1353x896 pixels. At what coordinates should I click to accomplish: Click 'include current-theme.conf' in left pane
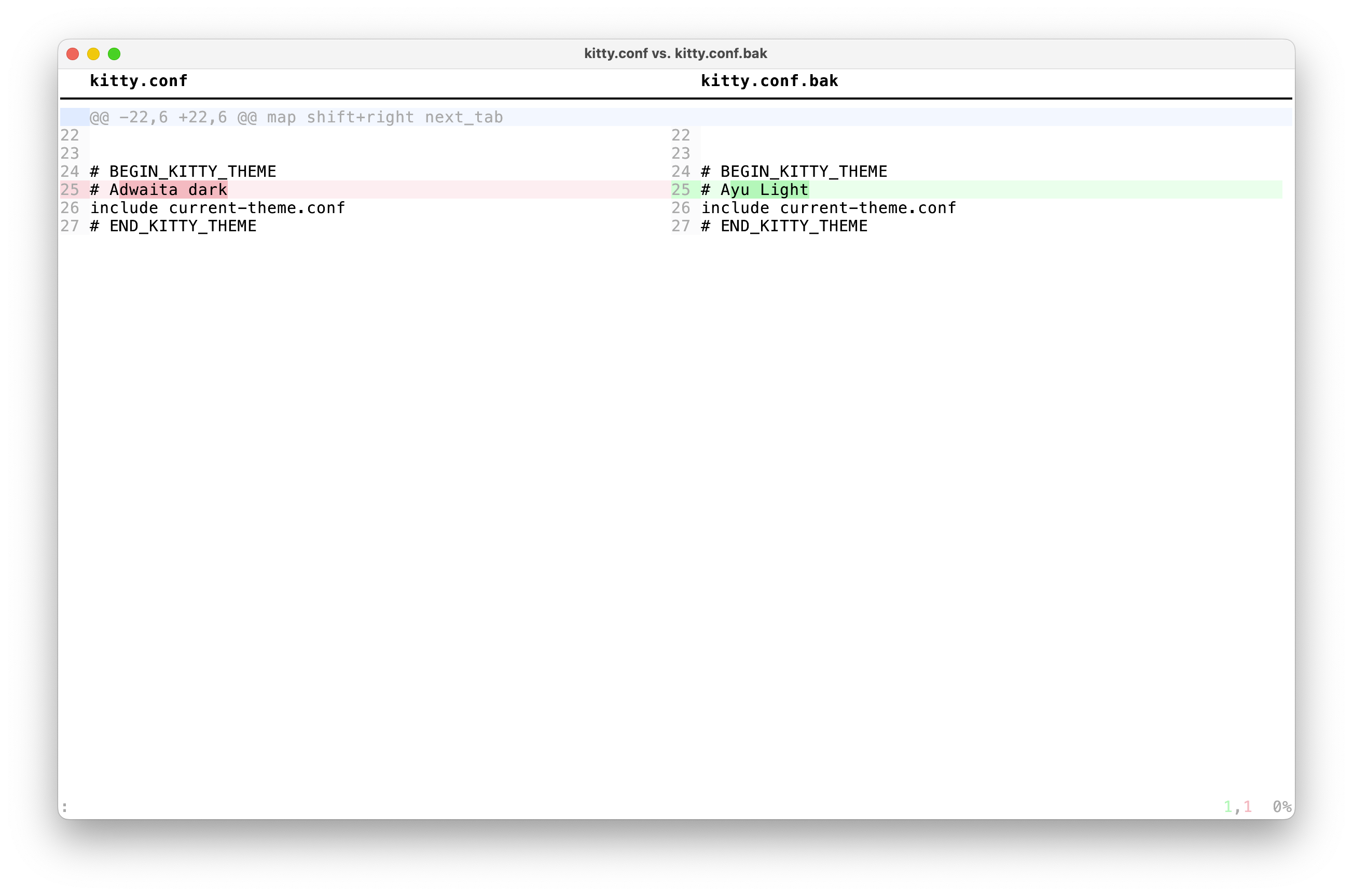[x=217, y=208]
